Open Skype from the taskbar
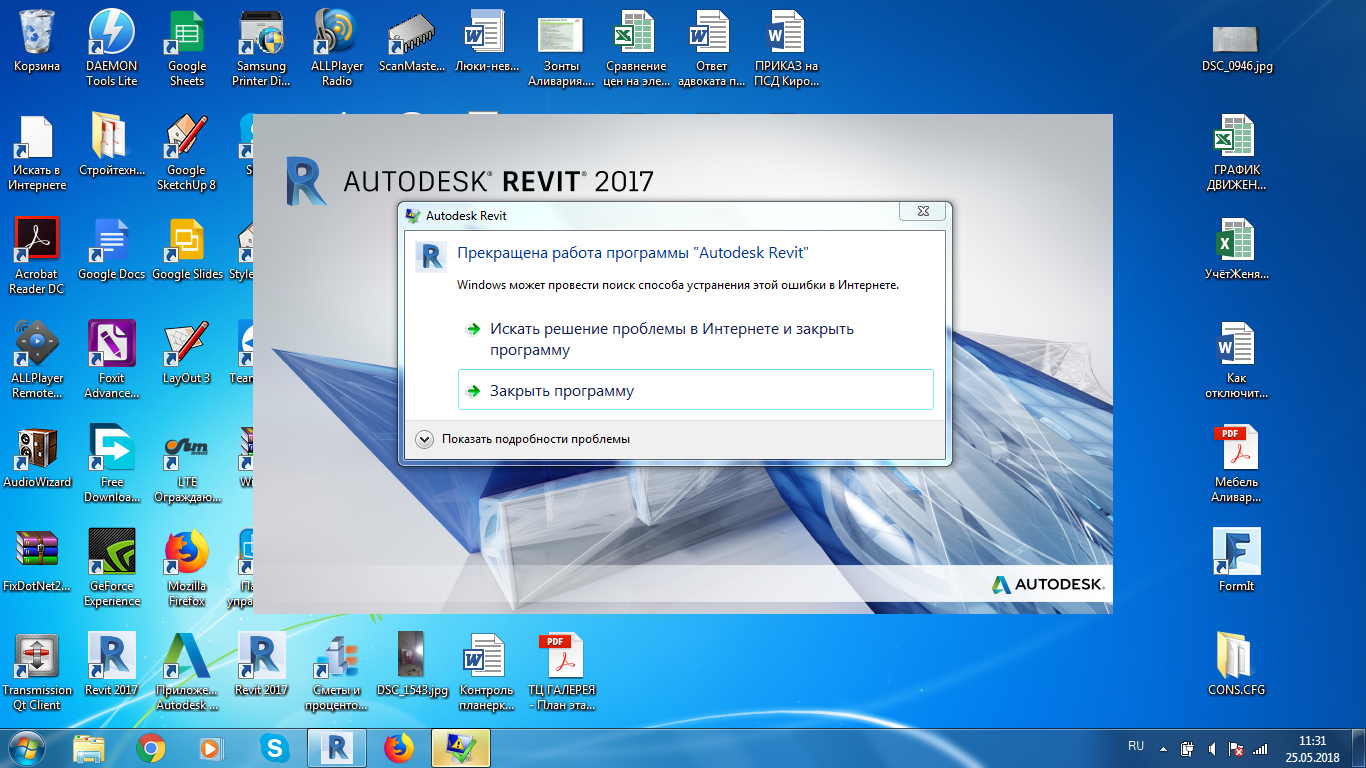Screen dimensions: 1366x768 point(273,747)
